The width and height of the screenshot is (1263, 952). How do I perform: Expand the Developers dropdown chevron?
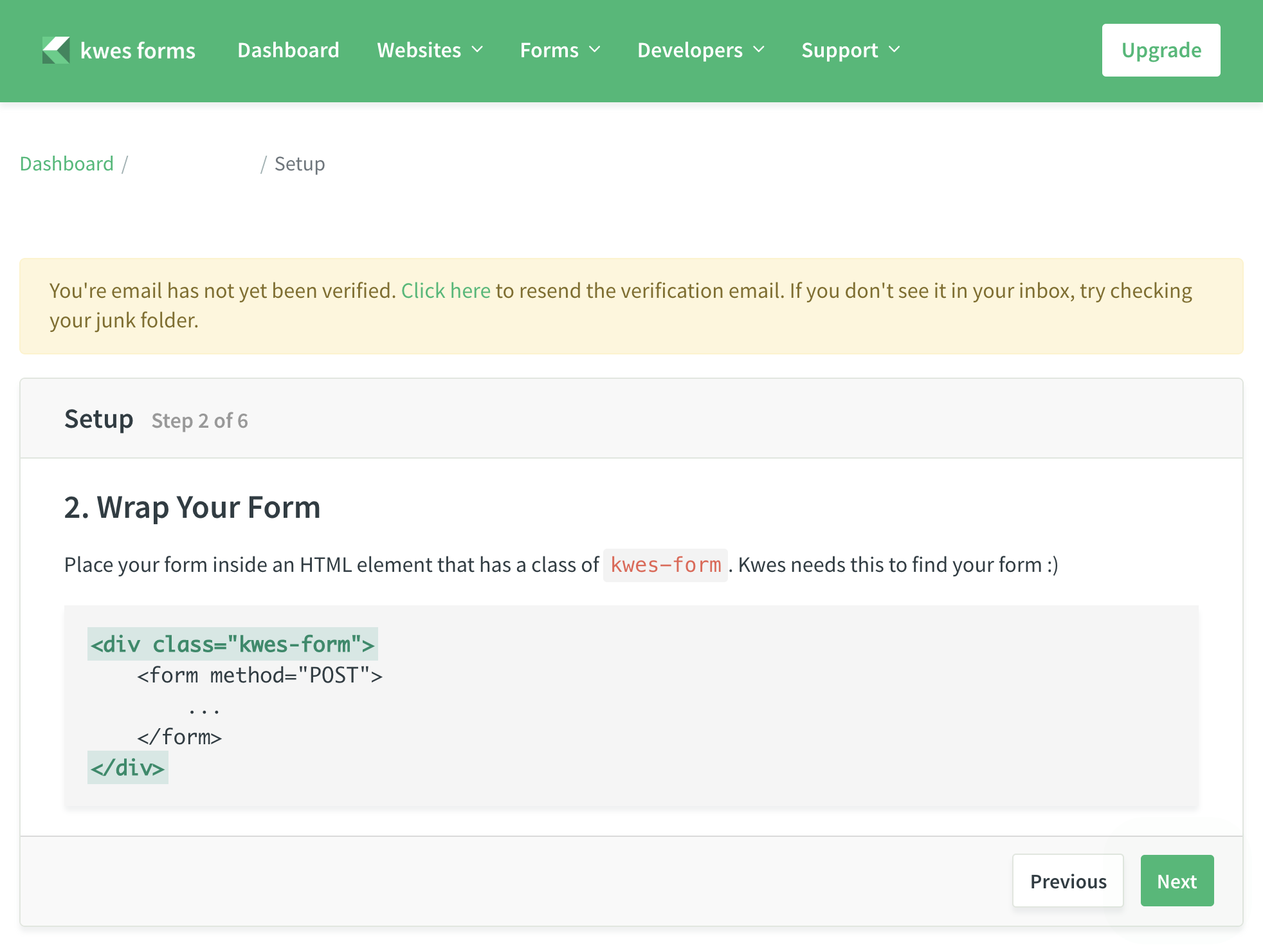click(x=759, y=50)
